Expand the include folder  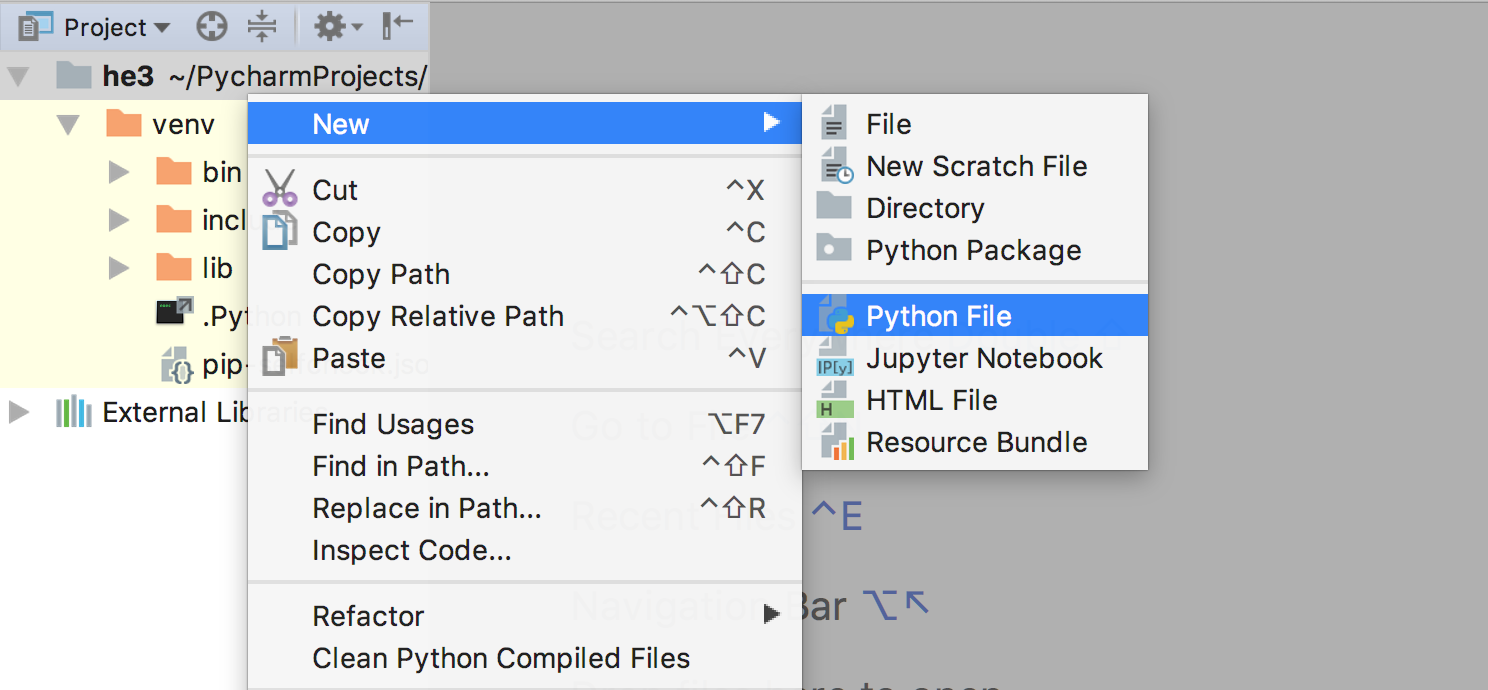coord(119,220)
